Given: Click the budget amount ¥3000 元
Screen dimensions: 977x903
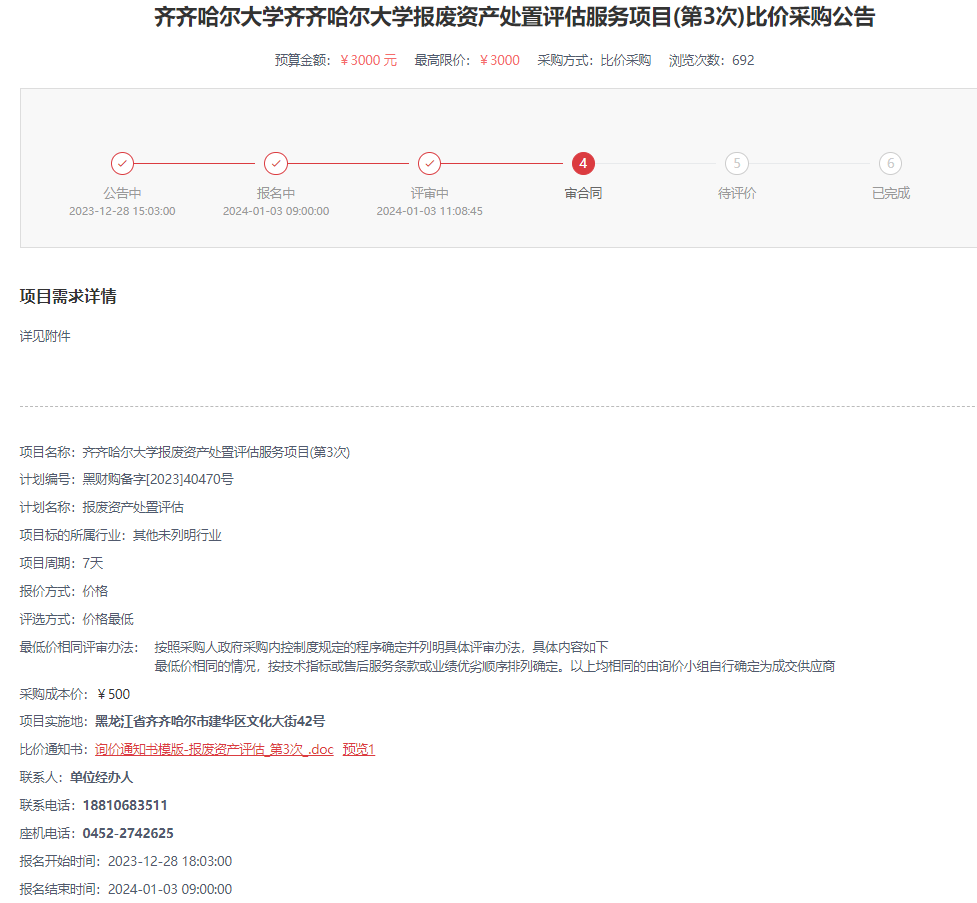Looking at the screenshot, I should point(368,60).
